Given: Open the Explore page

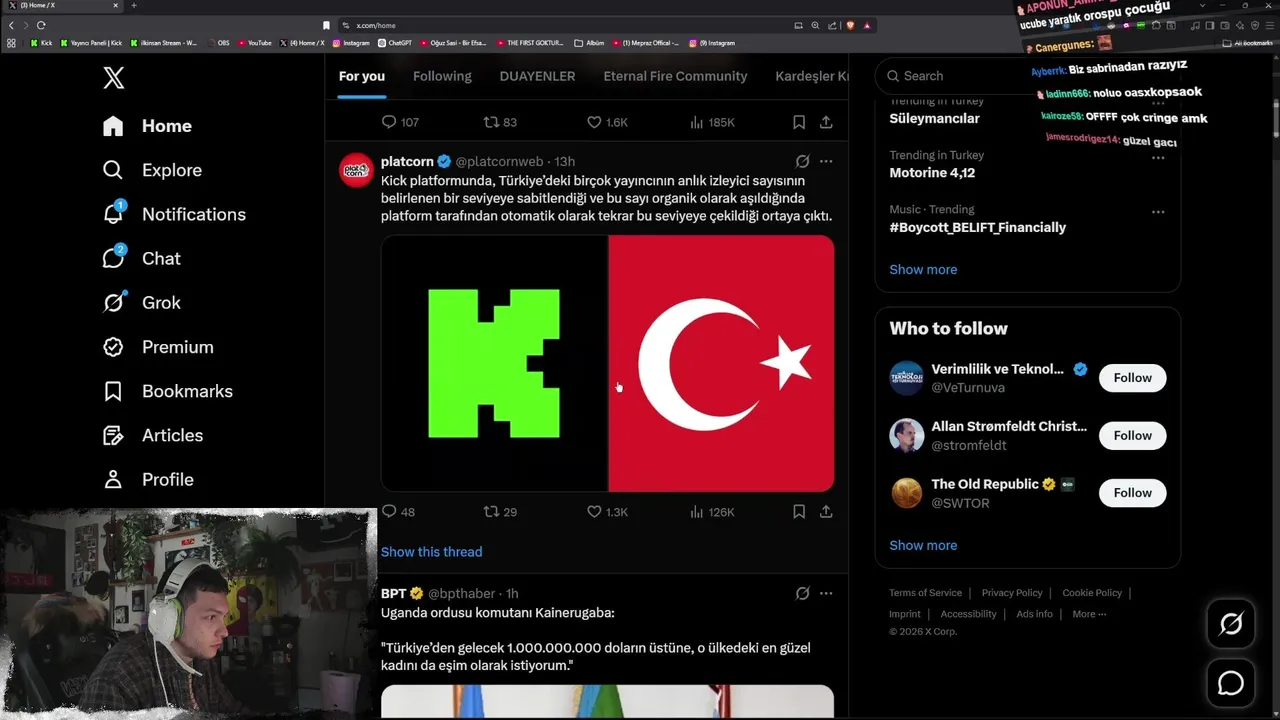Looking at the screenshot, I should [152, 170].
